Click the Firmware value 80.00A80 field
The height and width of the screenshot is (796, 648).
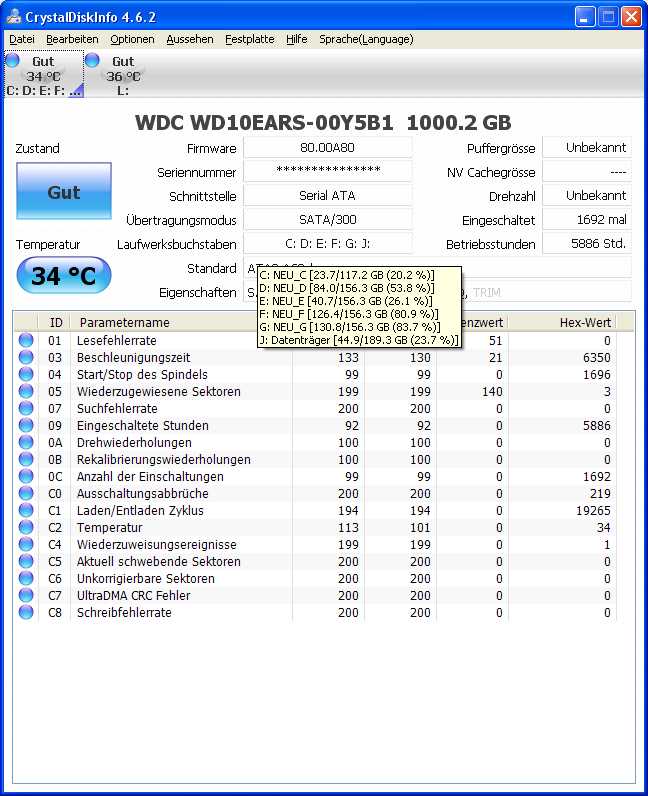pos(328,148)
